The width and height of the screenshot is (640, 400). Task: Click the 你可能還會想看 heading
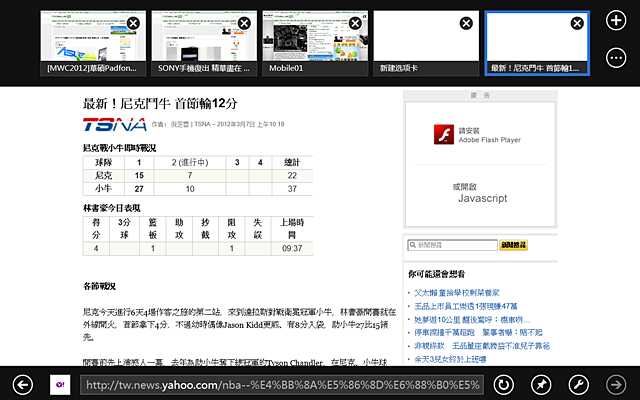pyautogui.click(x=436, y=274)
